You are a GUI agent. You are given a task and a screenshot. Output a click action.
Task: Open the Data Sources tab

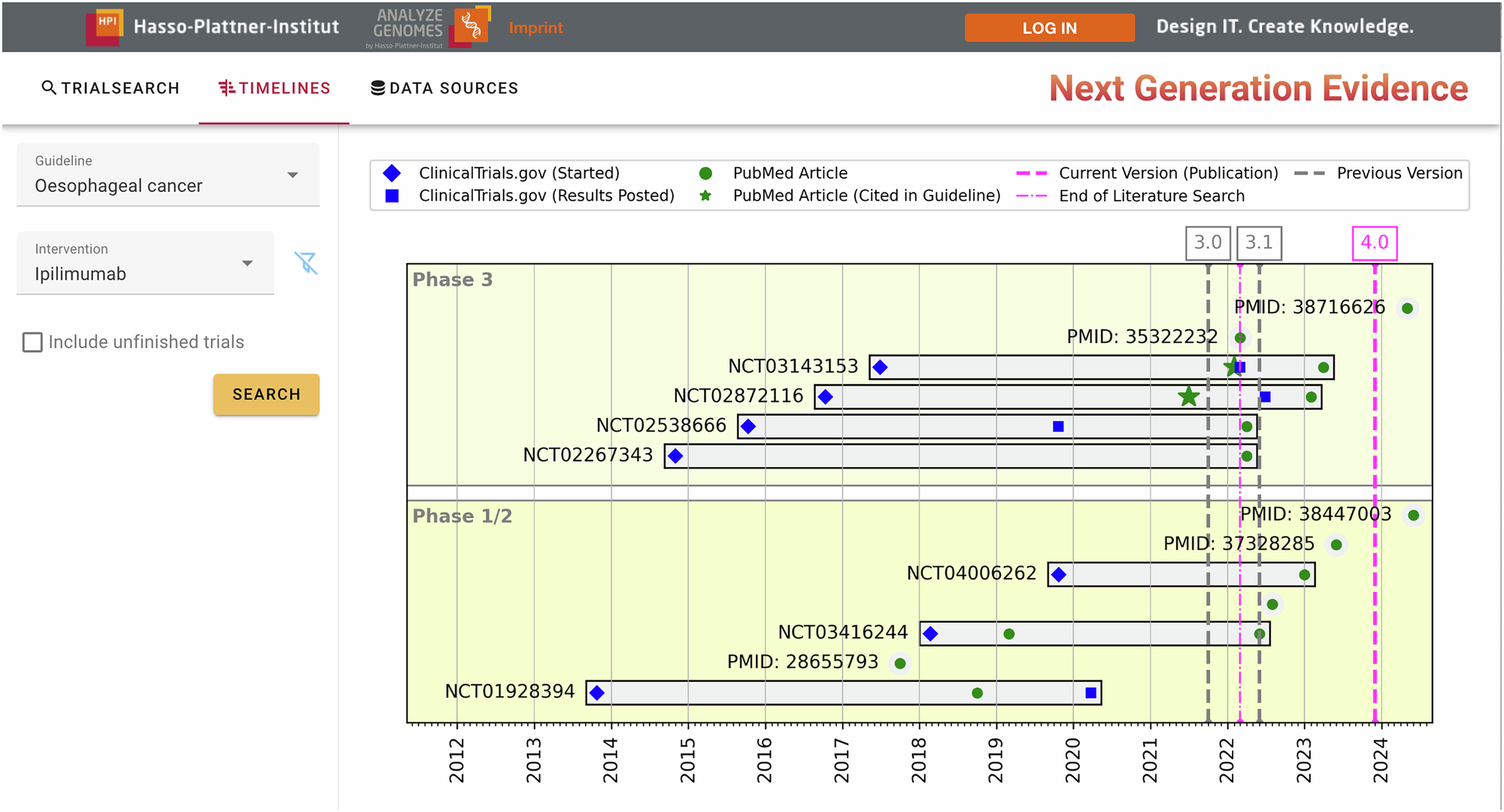coord(444,88)
